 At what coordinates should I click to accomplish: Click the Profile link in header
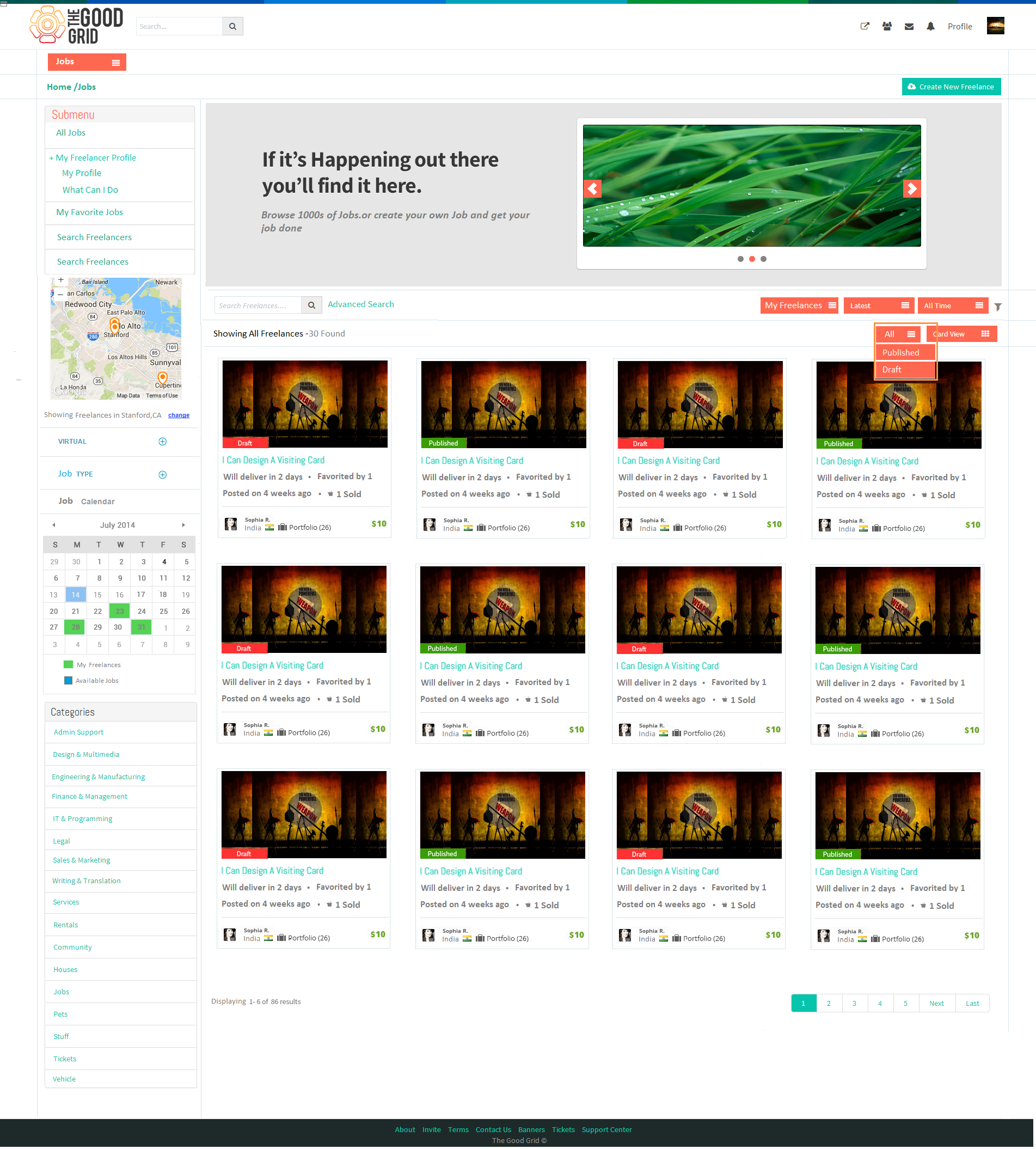(x=960, y=26)
